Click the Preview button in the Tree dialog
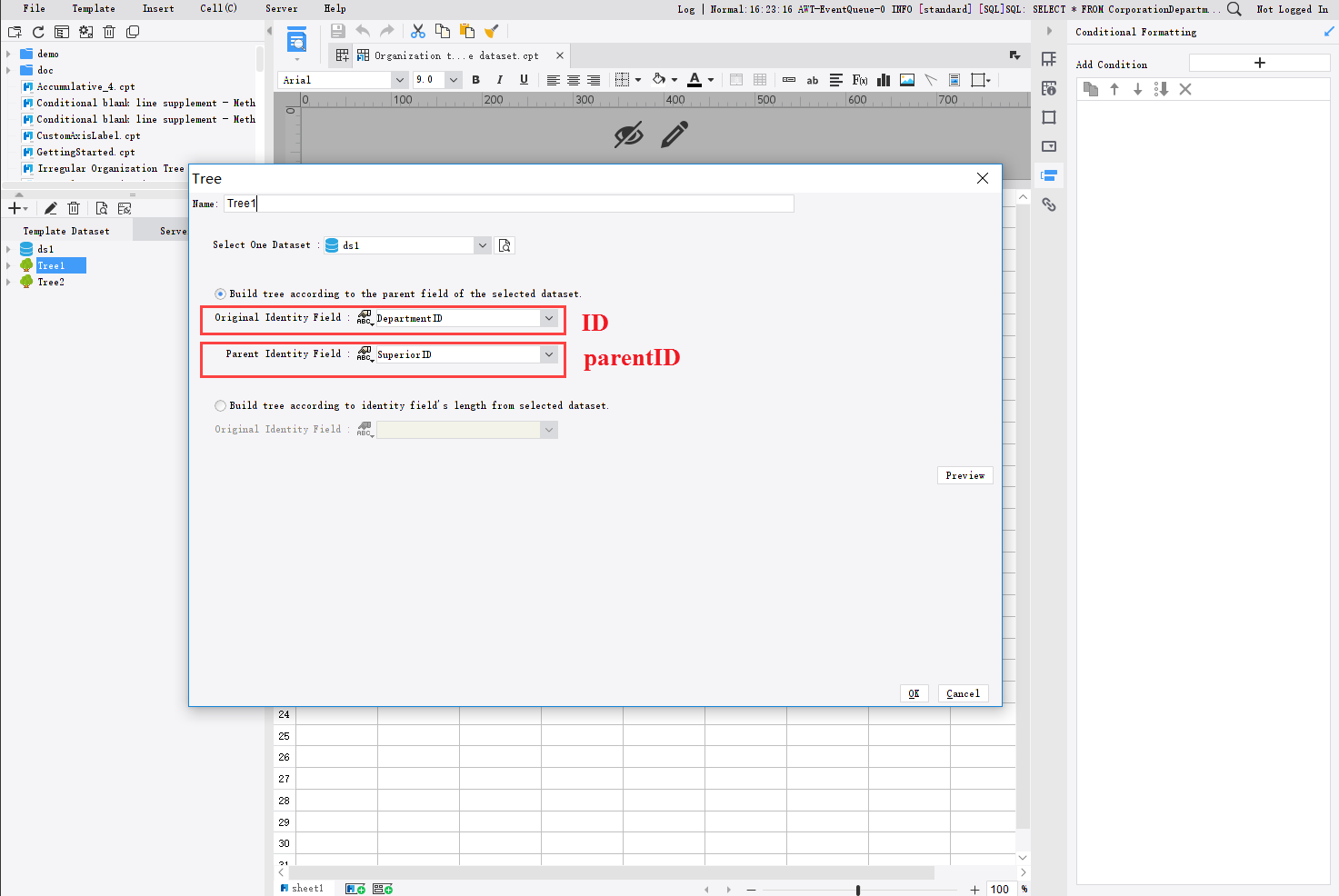 (964, 474)
